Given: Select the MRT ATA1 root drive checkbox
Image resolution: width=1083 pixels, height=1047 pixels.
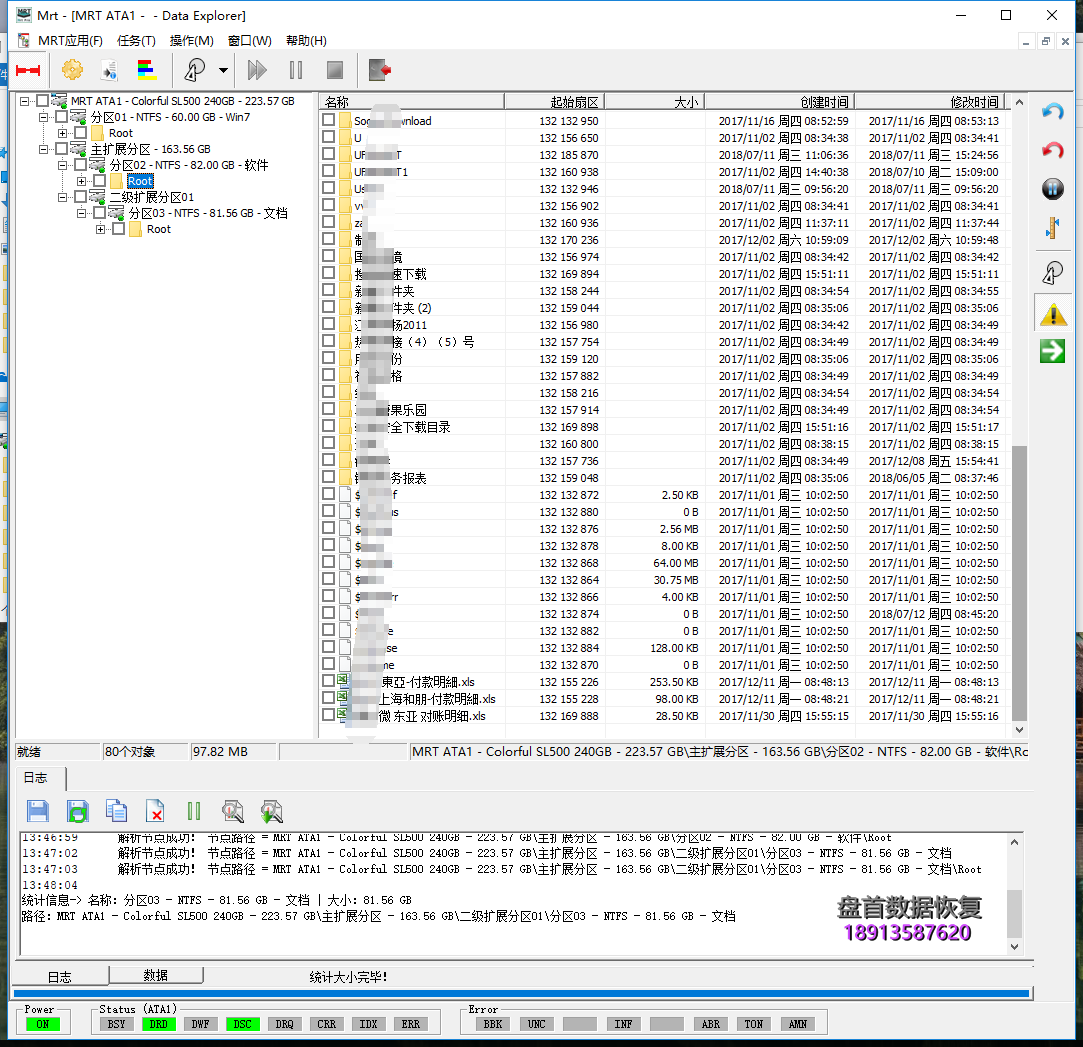Looking at the screenshot, I should 42,101.
